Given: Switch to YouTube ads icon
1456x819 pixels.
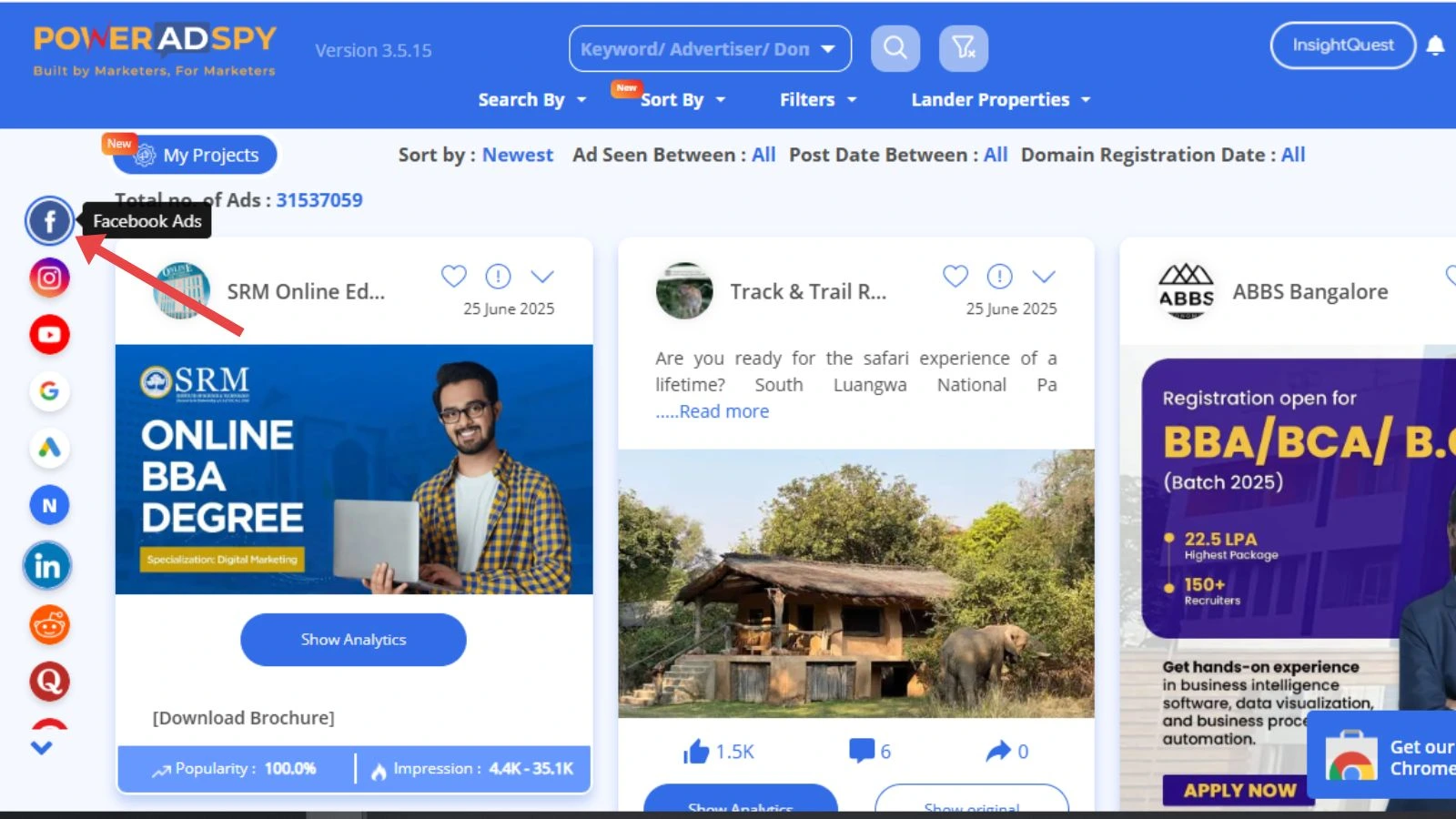Looking at the screenshot, I should (49, 335).
